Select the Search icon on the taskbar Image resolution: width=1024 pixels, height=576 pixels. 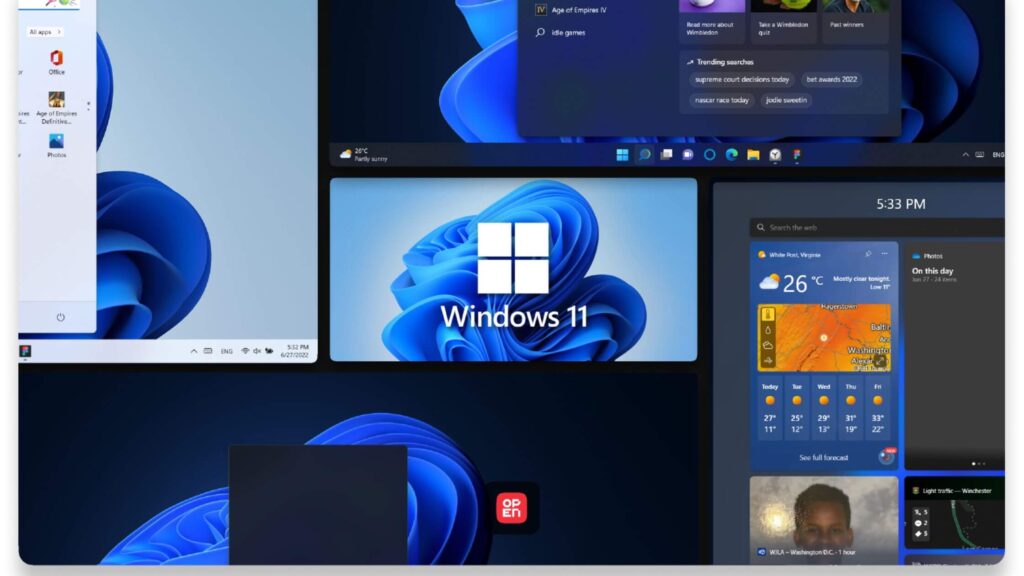tap(644, 155)
